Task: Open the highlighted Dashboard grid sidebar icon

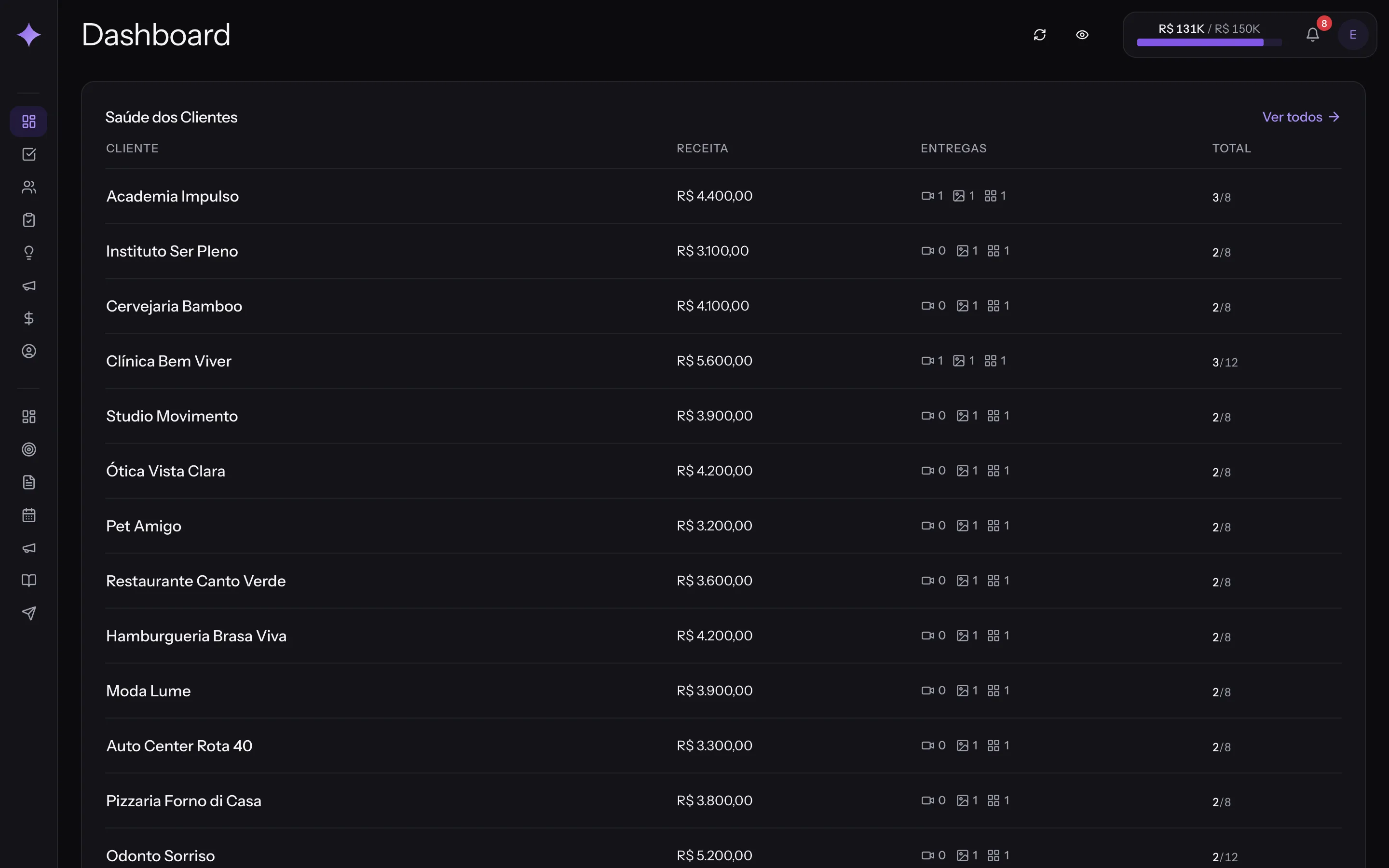Action: 29,122
